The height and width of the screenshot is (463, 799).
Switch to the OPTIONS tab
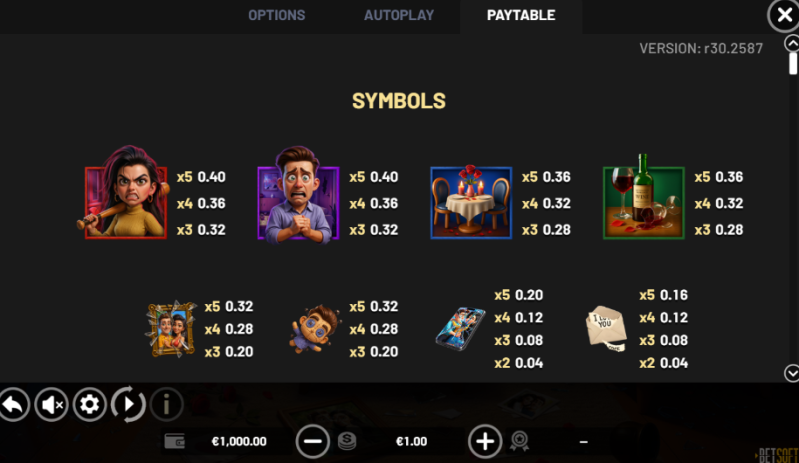tap(277, 15)
